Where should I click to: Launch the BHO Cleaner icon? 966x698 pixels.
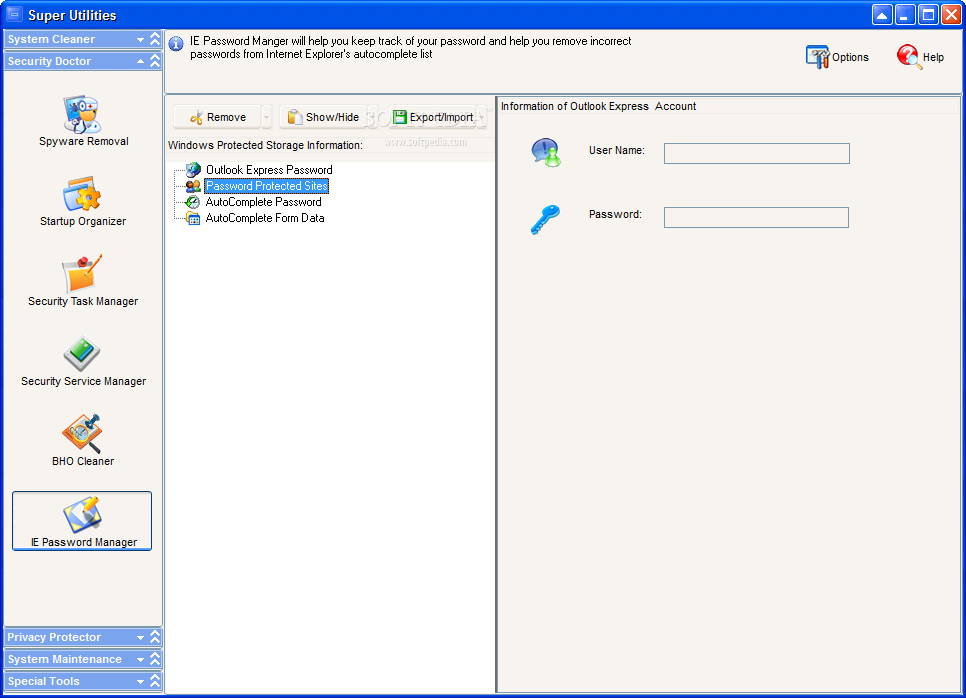[x=82, y=434]
